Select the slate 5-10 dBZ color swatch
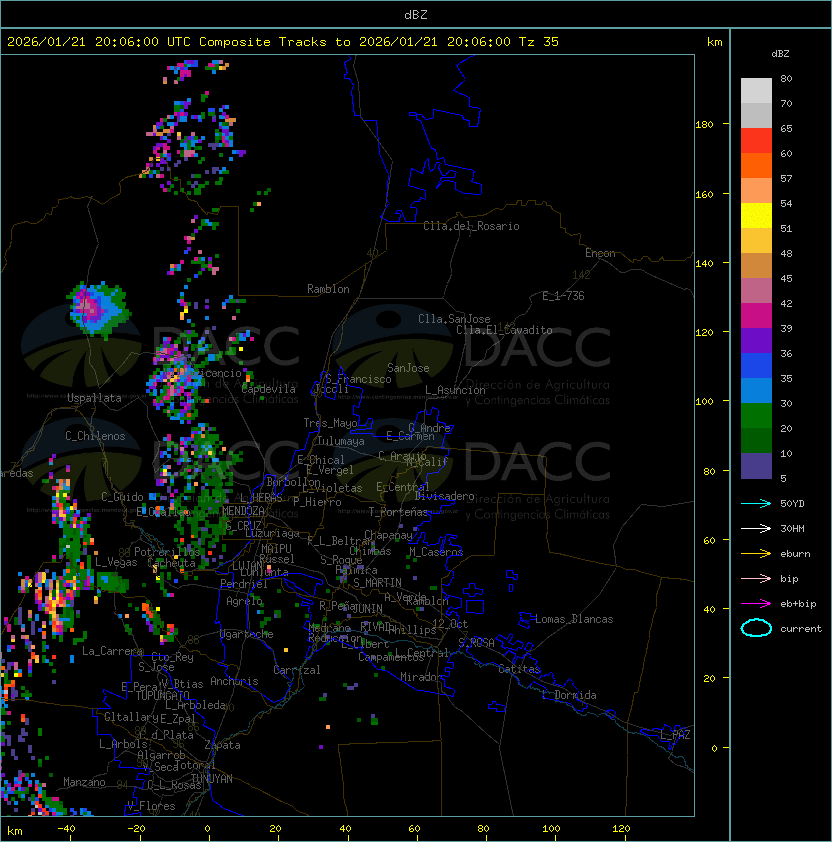Viewport: 832px width, 842px height. [756, 466]
